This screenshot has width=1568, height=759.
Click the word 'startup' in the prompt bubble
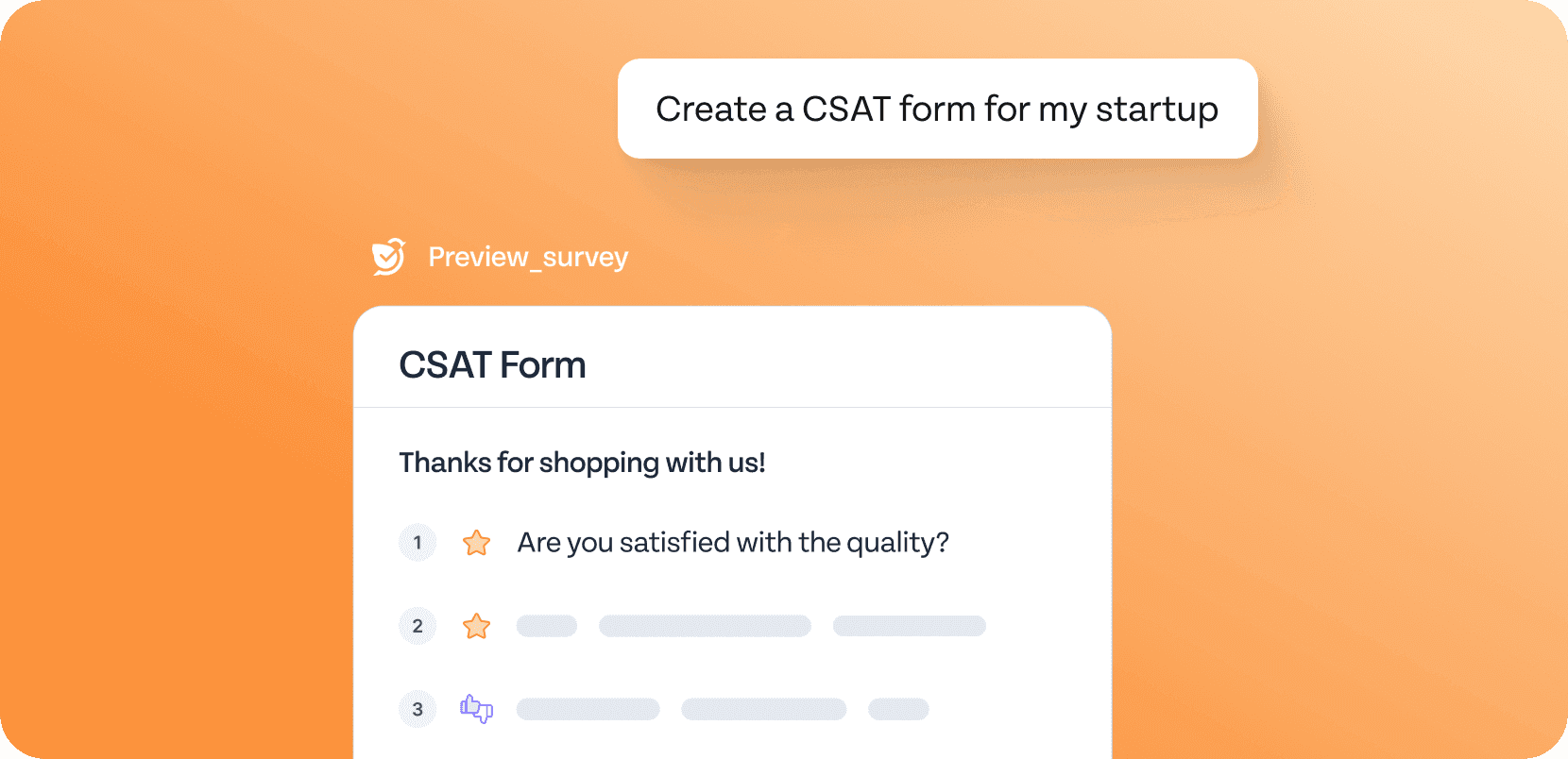1157,110
